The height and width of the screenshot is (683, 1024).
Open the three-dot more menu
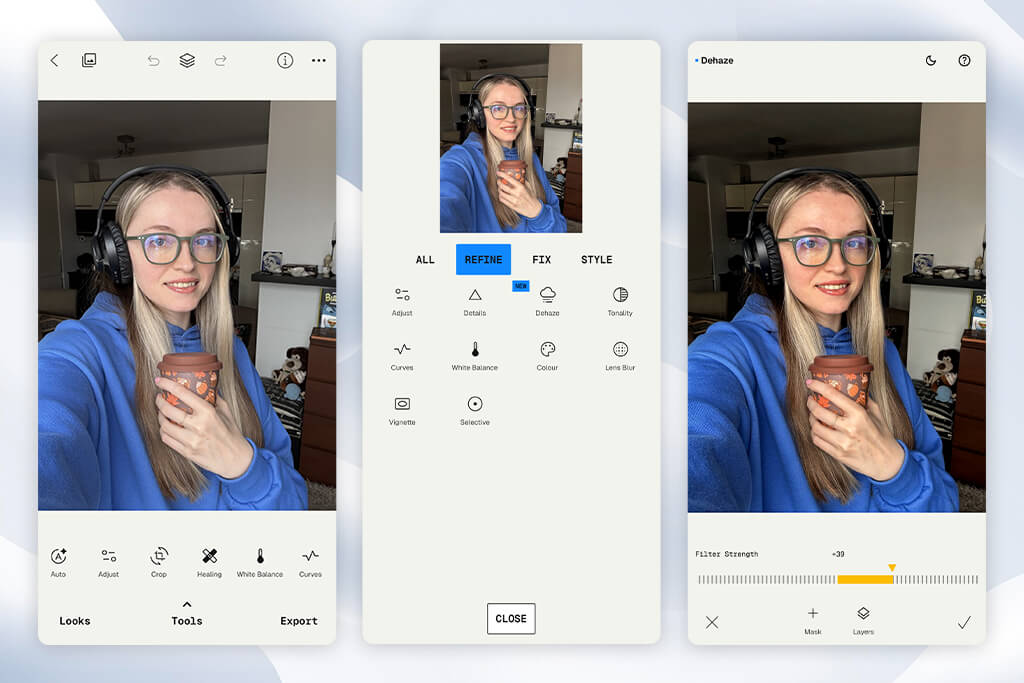[x=319, y=61]
